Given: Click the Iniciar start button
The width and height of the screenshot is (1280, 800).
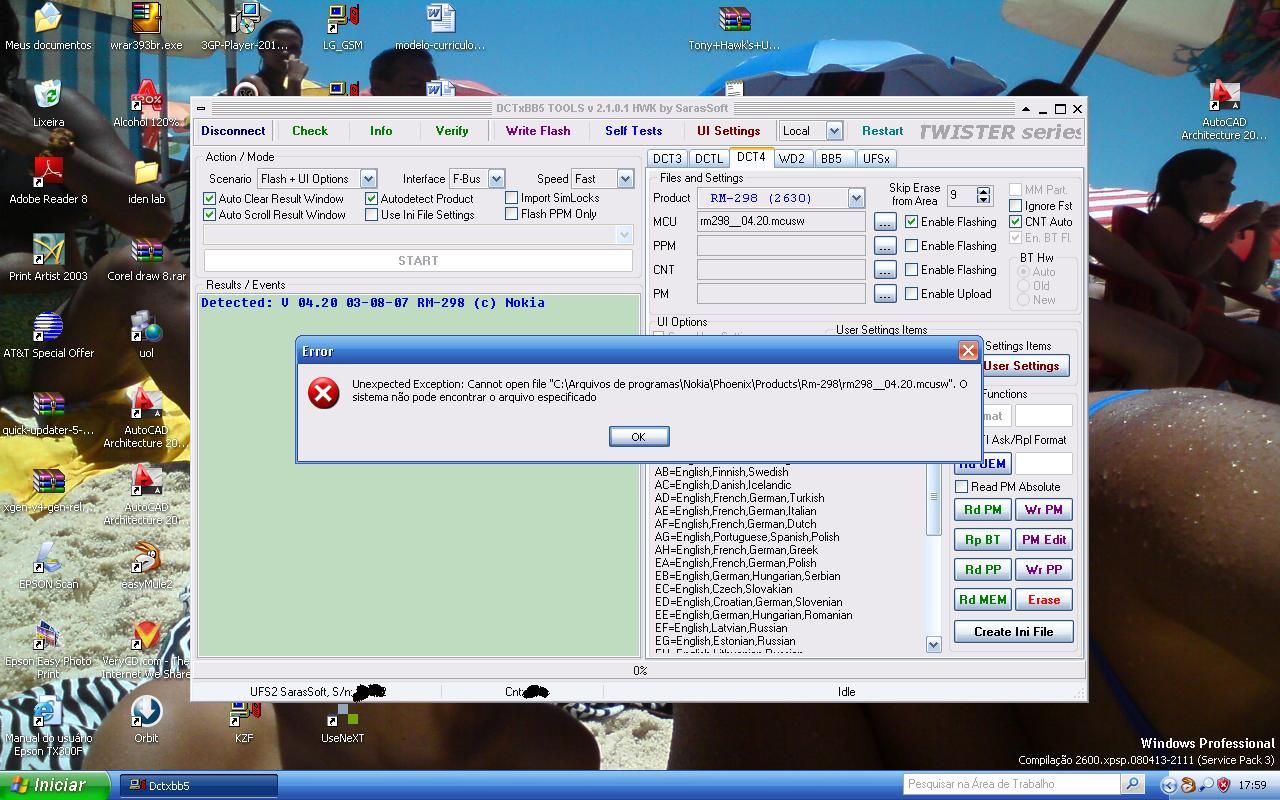Looking at the screenshot, I should 54,785.
